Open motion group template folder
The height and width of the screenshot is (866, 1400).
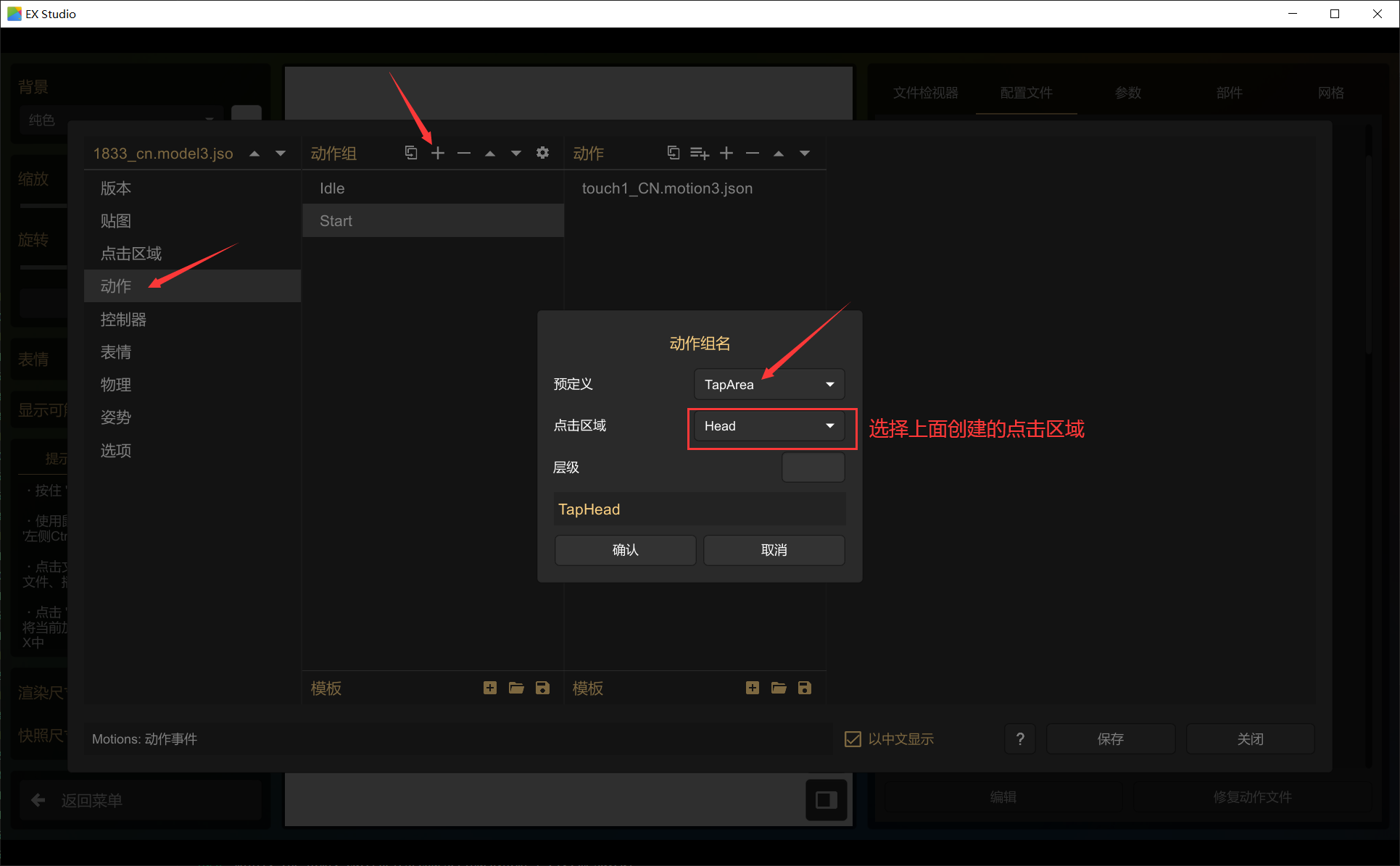pyautogui.click(x=516, y=688)
